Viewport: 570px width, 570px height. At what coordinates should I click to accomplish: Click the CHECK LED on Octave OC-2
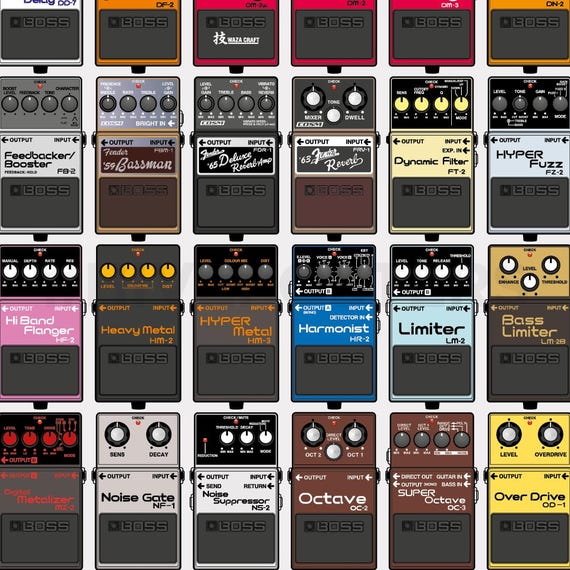(x=334, y=423)
